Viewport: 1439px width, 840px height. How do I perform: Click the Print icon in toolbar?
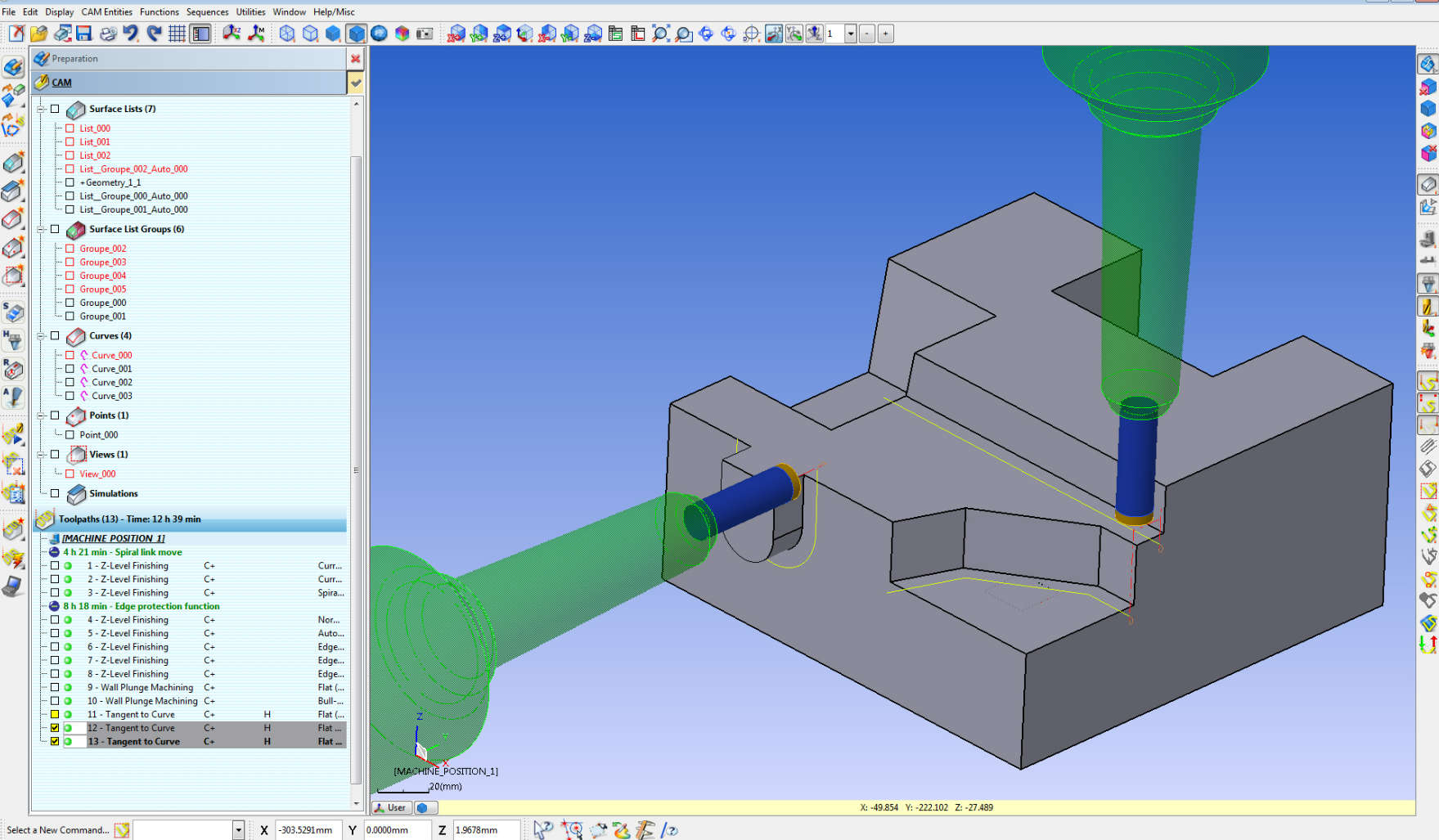108,34
